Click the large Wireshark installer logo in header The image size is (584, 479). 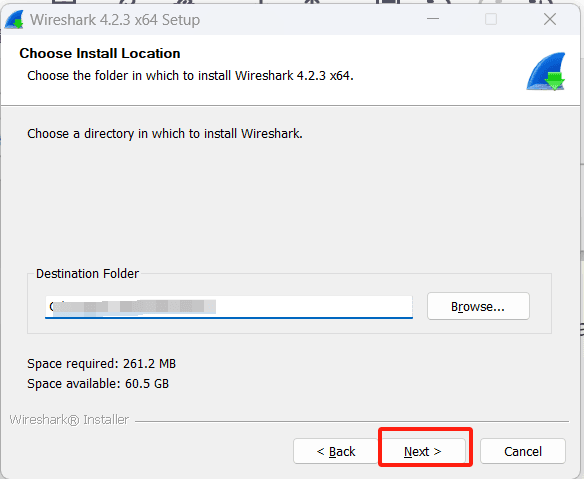546,72
